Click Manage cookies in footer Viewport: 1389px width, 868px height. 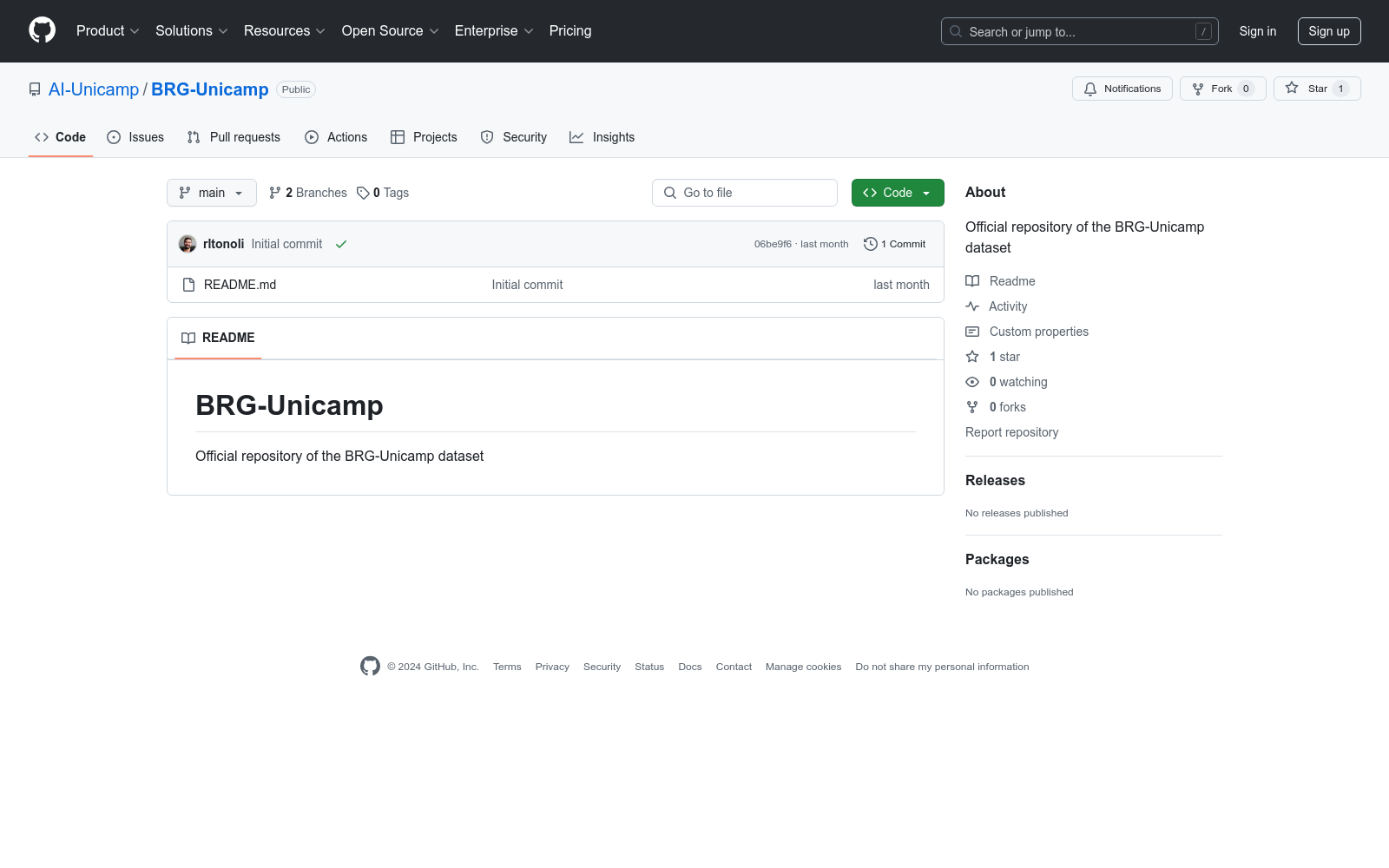(x=803, y=667)
